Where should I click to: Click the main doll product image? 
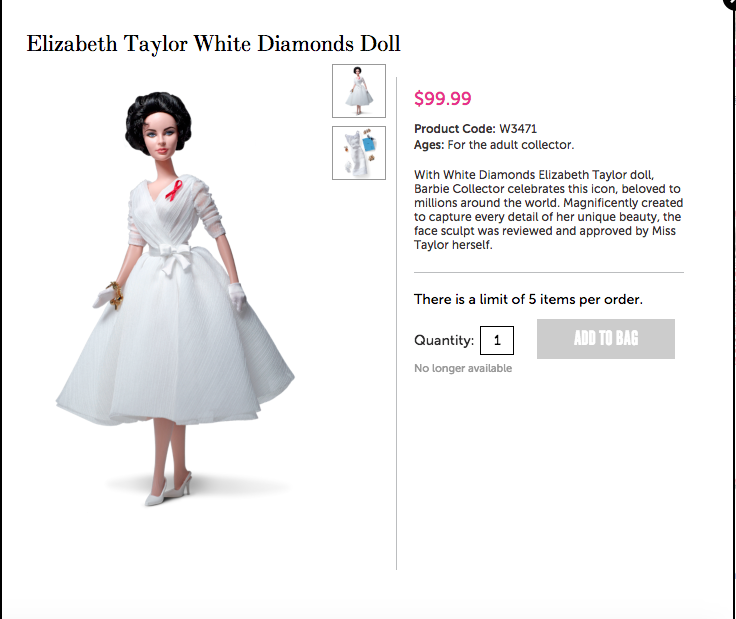175,298
